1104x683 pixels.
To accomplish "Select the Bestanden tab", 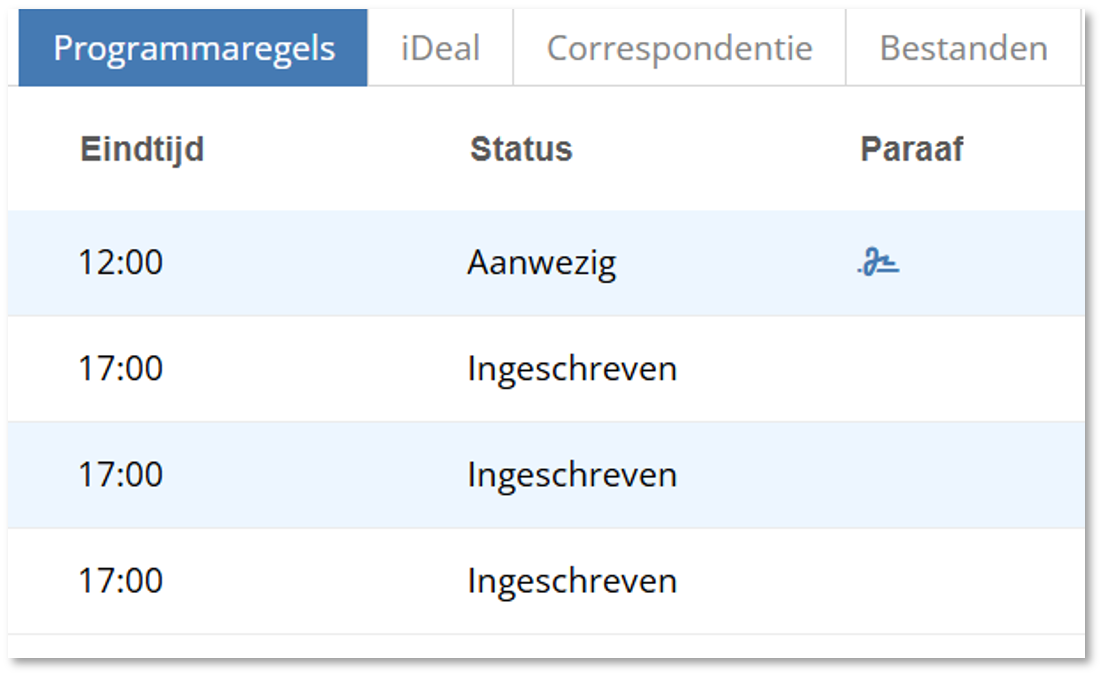I will pos(963,48).
